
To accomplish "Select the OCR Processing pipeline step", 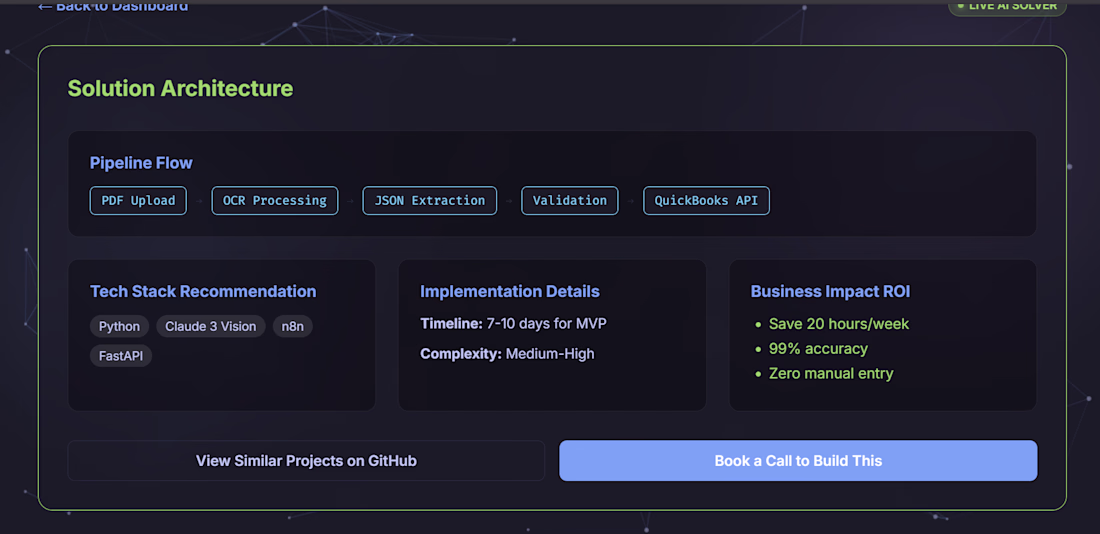I will tap(275, 201).
